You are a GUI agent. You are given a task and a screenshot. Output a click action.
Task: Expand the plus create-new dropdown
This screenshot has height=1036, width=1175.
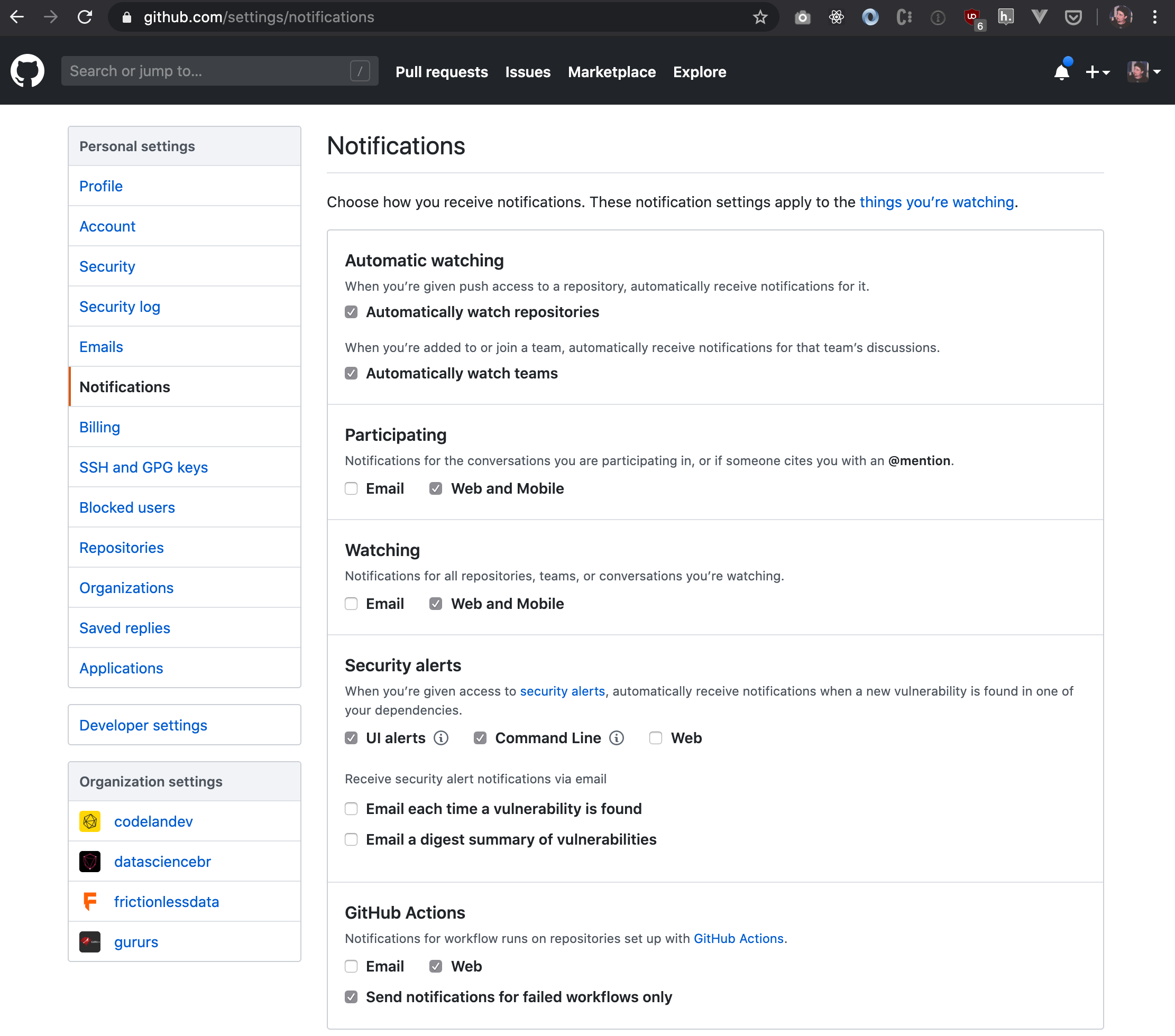1097,72
